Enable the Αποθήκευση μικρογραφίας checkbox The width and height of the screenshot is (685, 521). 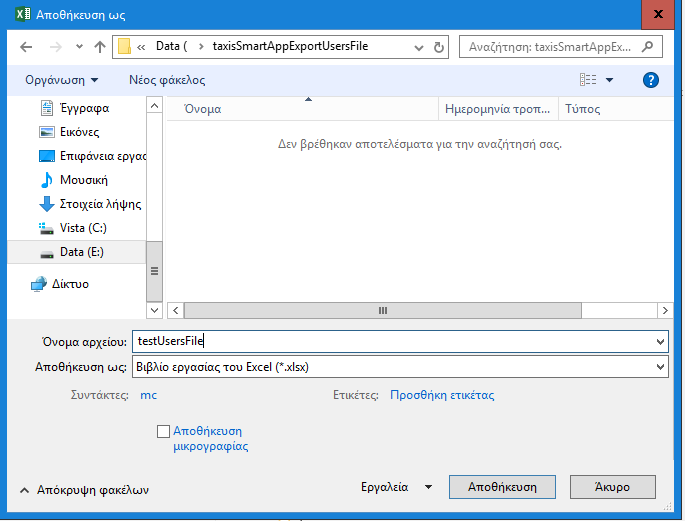click(x=164, y=431)
